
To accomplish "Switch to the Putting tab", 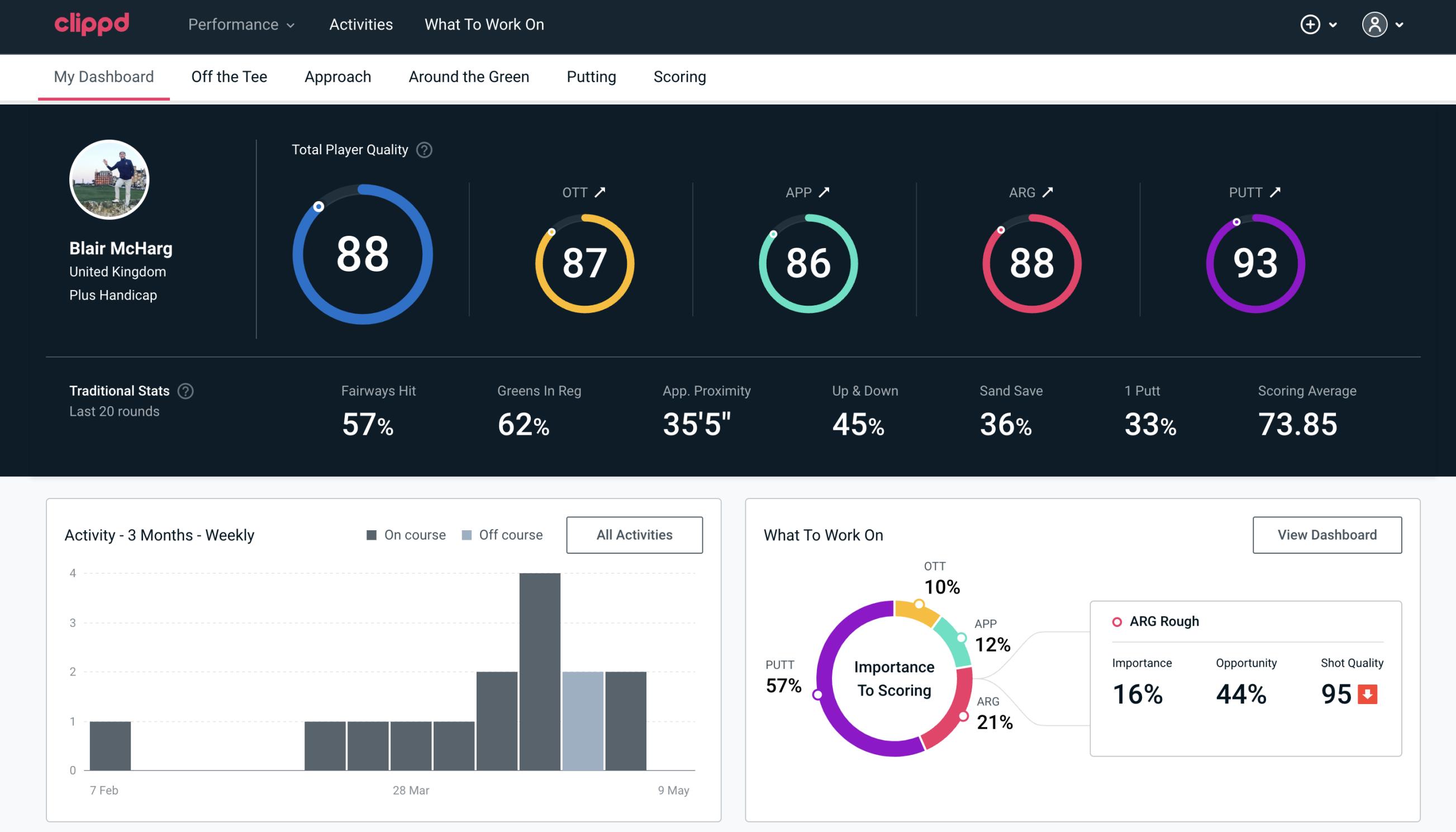I will click(x=591, y=76).
